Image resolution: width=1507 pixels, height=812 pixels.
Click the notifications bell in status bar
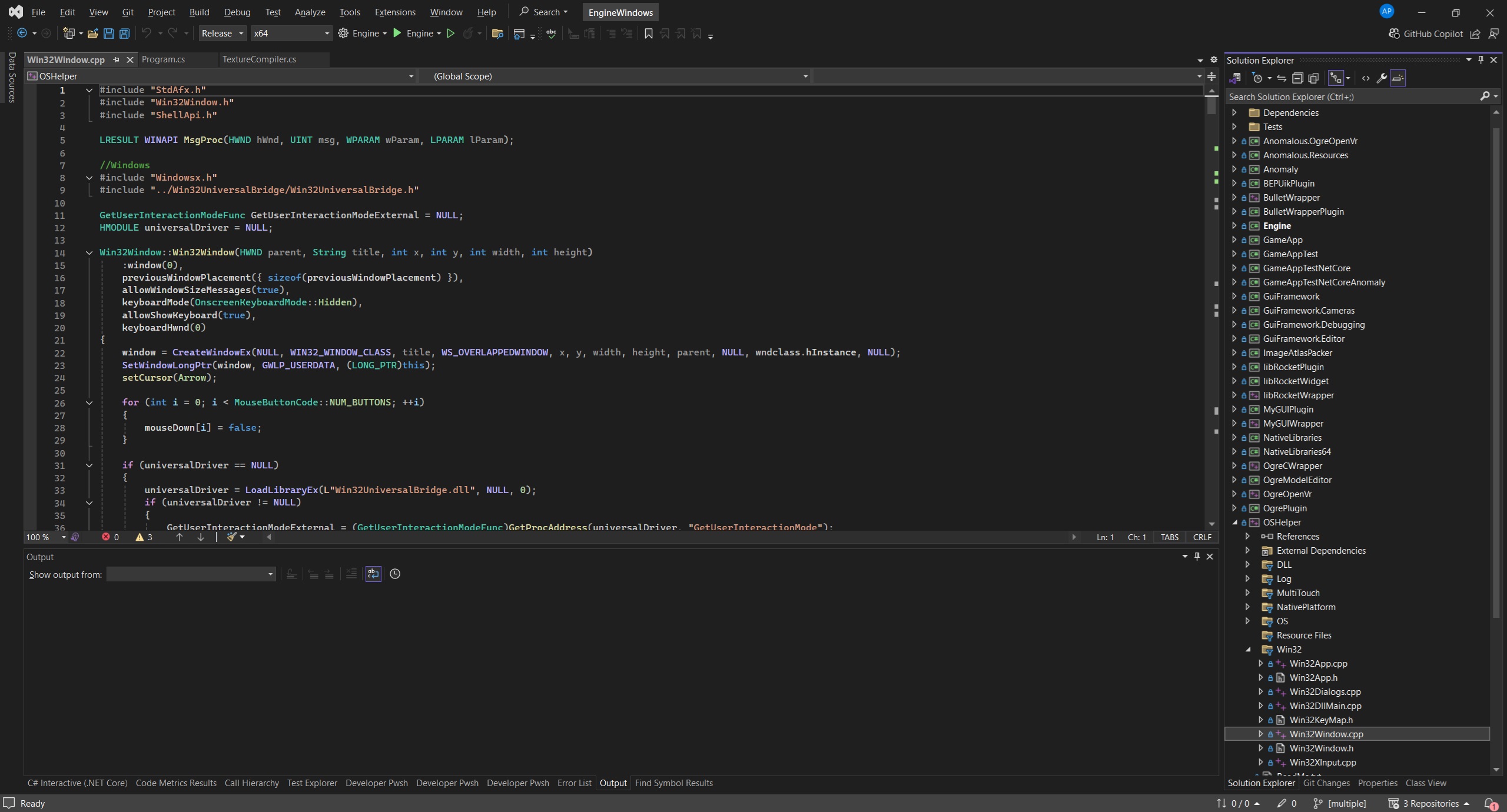click(x=1490, y=803)
